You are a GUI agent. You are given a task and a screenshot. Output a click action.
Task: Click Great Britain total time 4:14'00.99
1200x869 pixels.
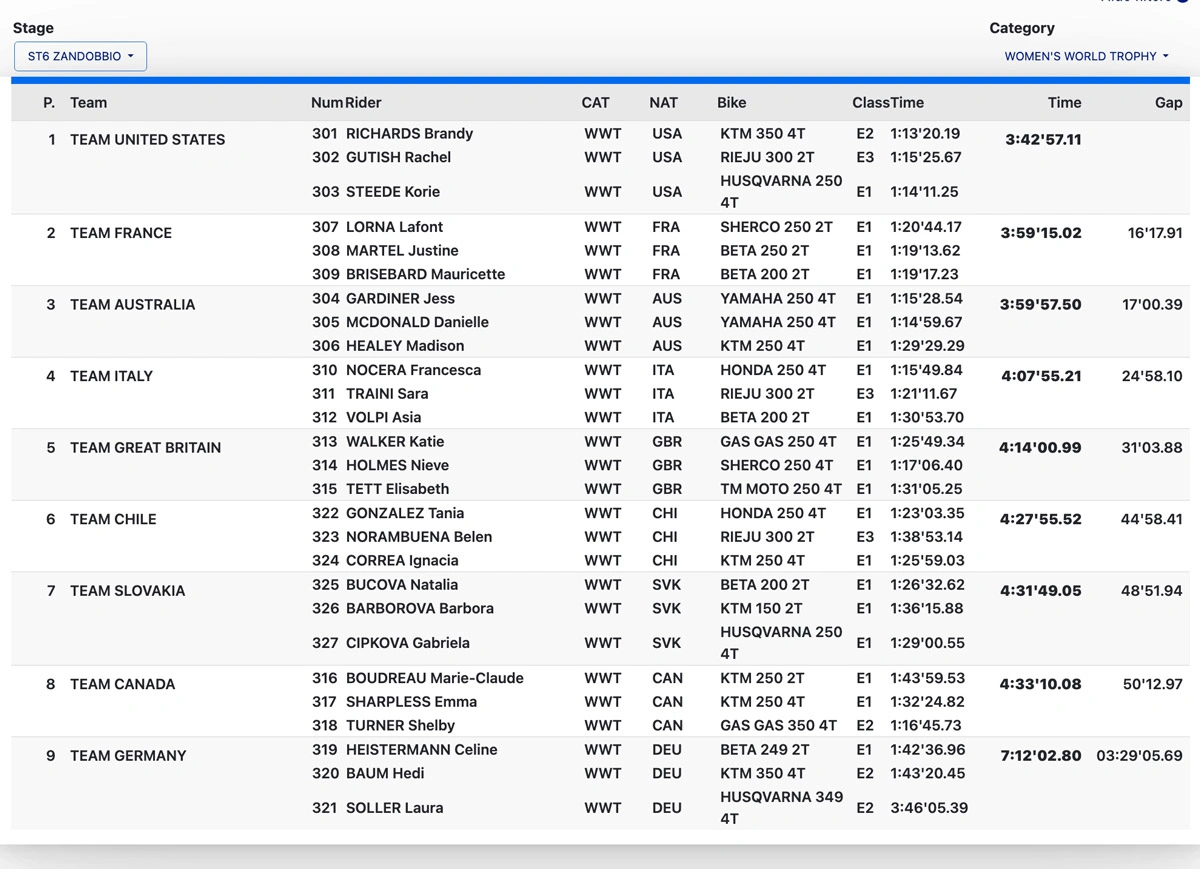[1040, 448]
